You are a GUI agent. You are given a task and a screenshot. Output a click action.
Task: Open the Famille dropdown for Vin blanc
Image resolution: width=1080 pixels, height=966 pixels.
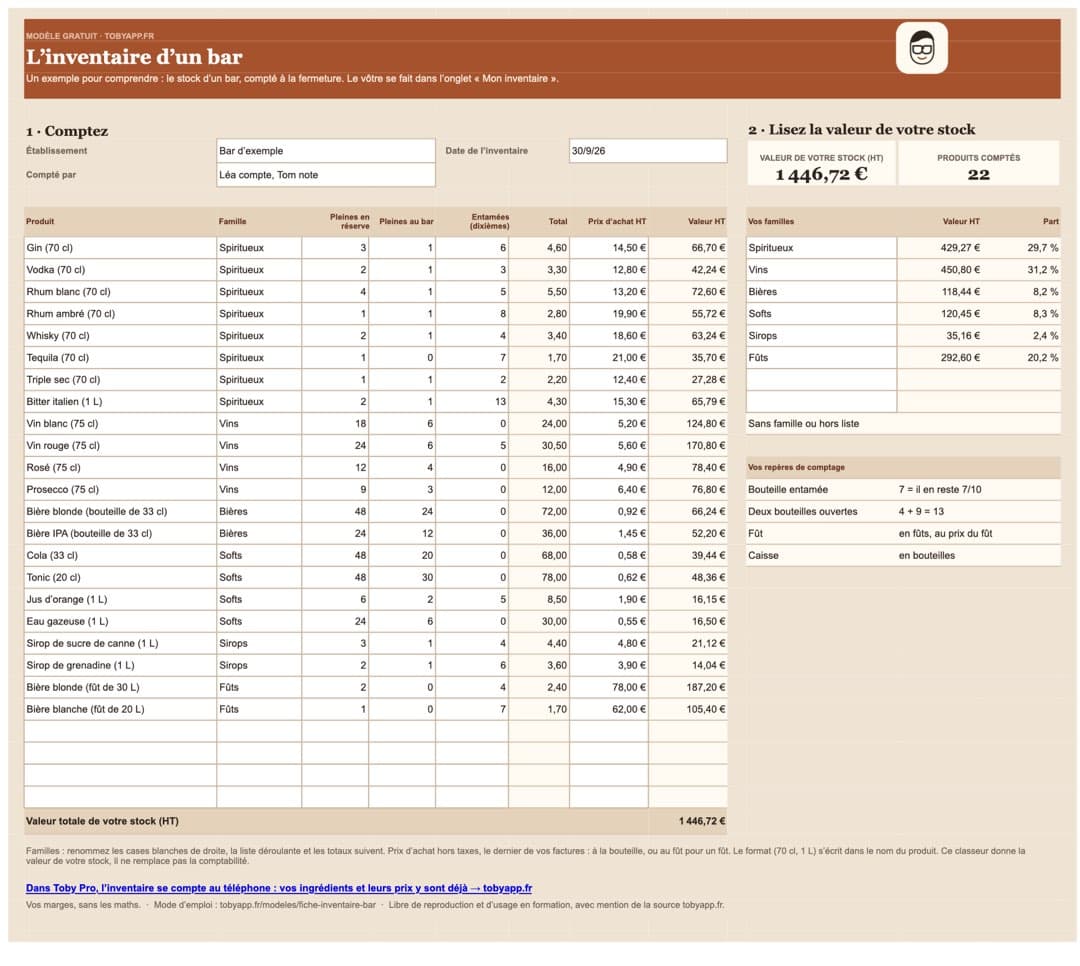click(259, 424)
